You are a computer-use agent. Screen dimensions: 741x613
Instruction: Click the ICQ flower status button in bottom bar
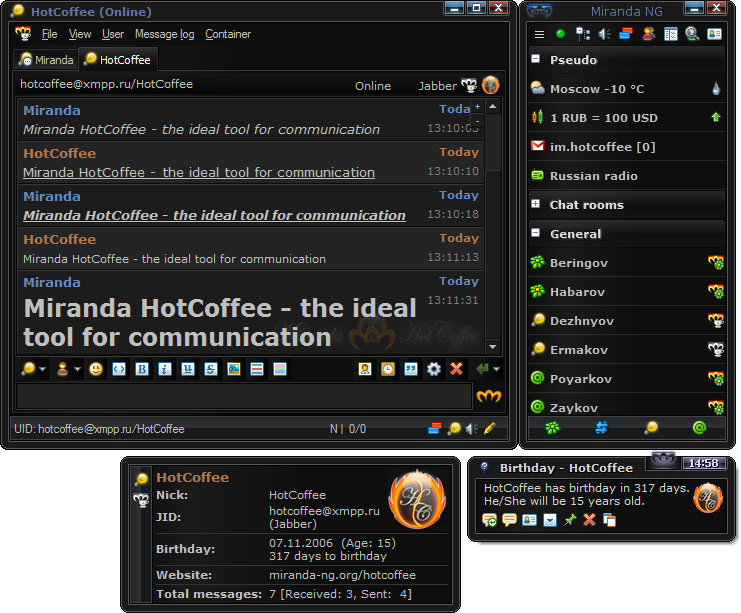(552, 428)
